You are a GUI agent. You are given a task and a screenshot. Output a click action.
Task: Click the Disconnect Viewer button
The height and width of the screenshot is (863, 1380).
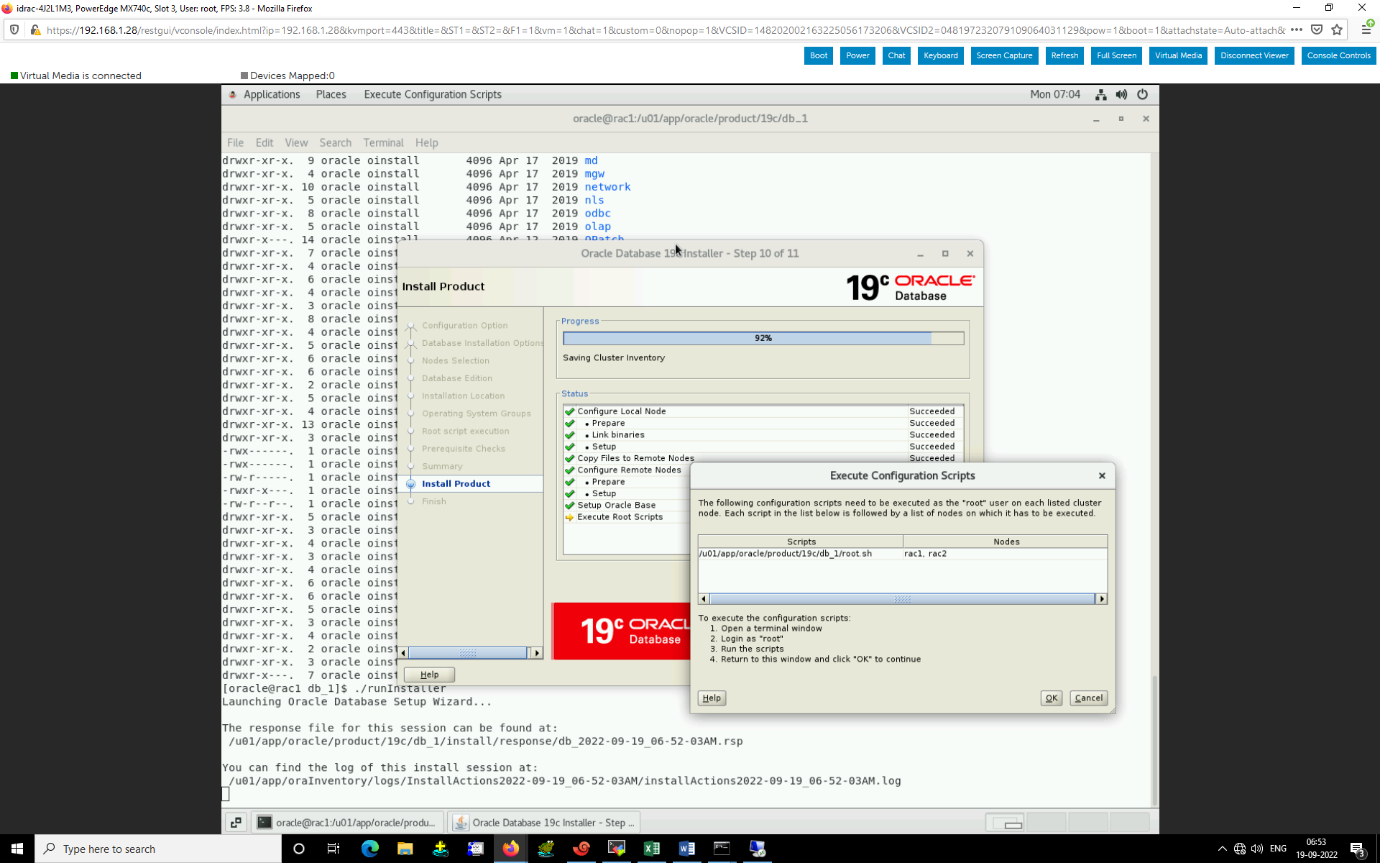click(1254, 56)
